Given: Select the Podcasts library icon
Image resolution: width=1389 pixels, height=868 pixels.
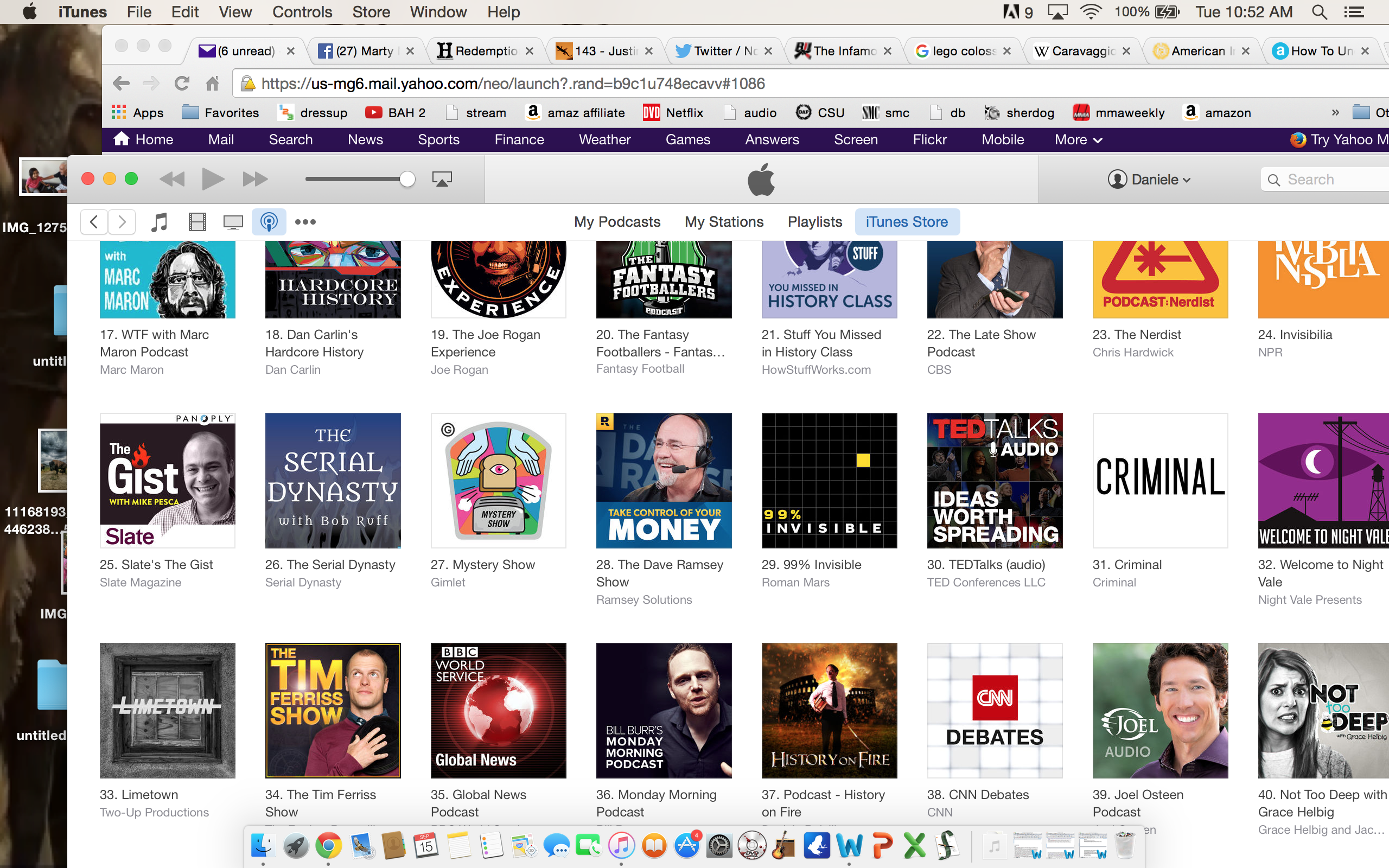Looking at the screenshot, I should tap(269, 222).
